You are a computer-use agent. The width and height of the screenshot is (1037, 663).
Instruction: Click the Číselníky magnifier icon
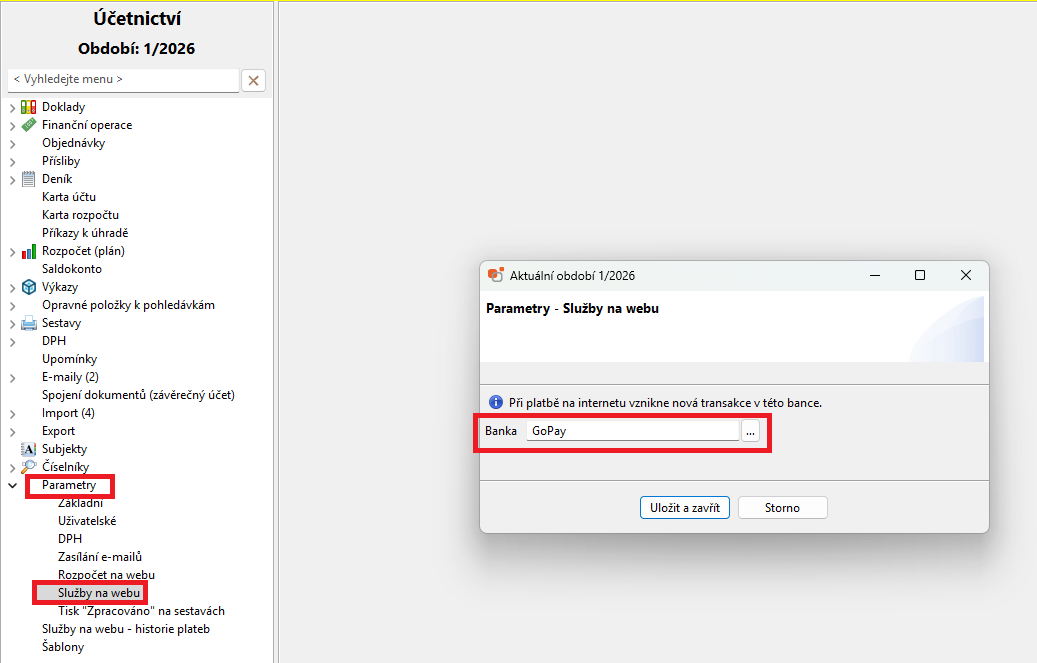[29, 467]
